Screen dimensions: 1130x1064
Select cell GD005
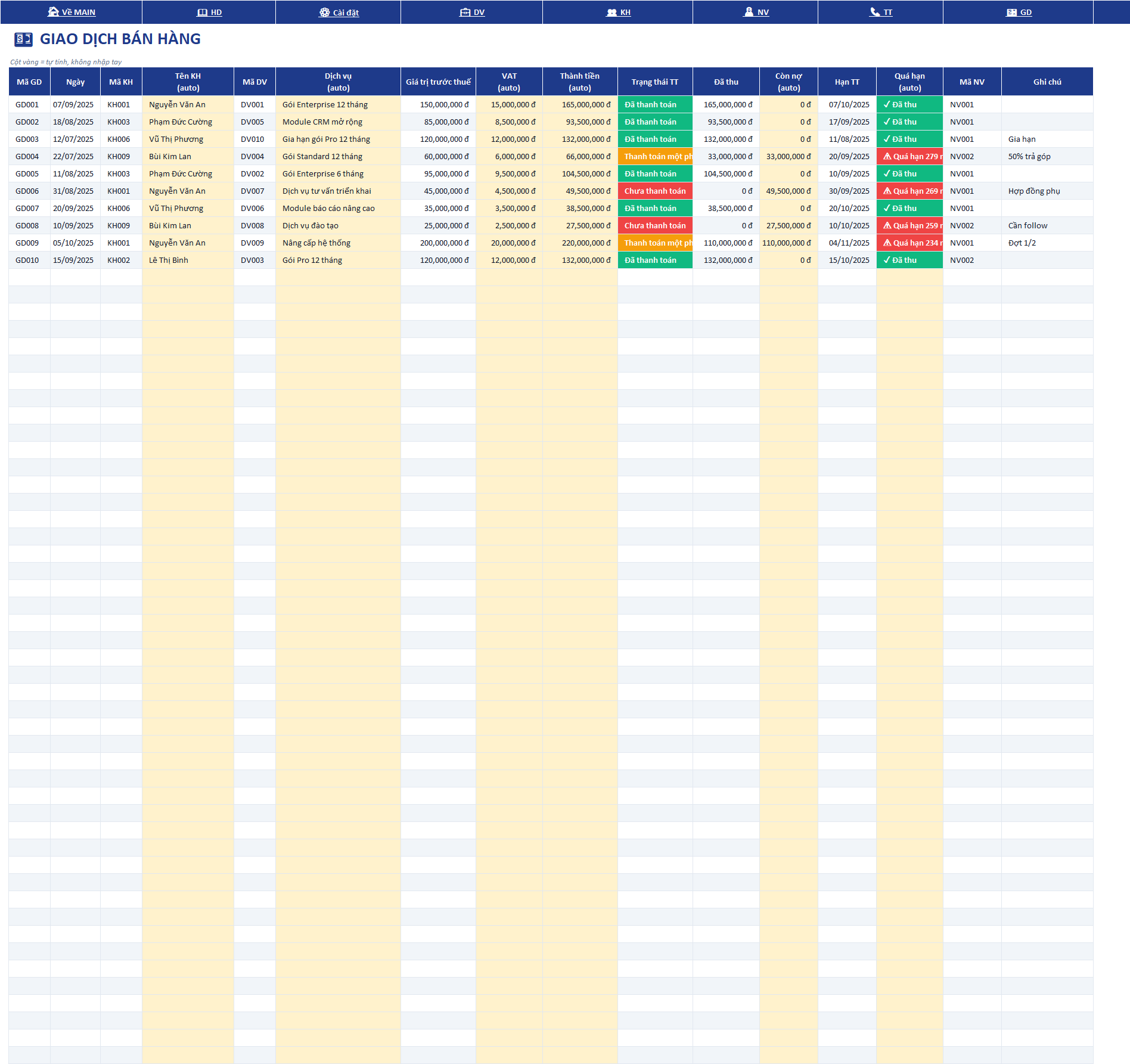(x=29, y=173)
